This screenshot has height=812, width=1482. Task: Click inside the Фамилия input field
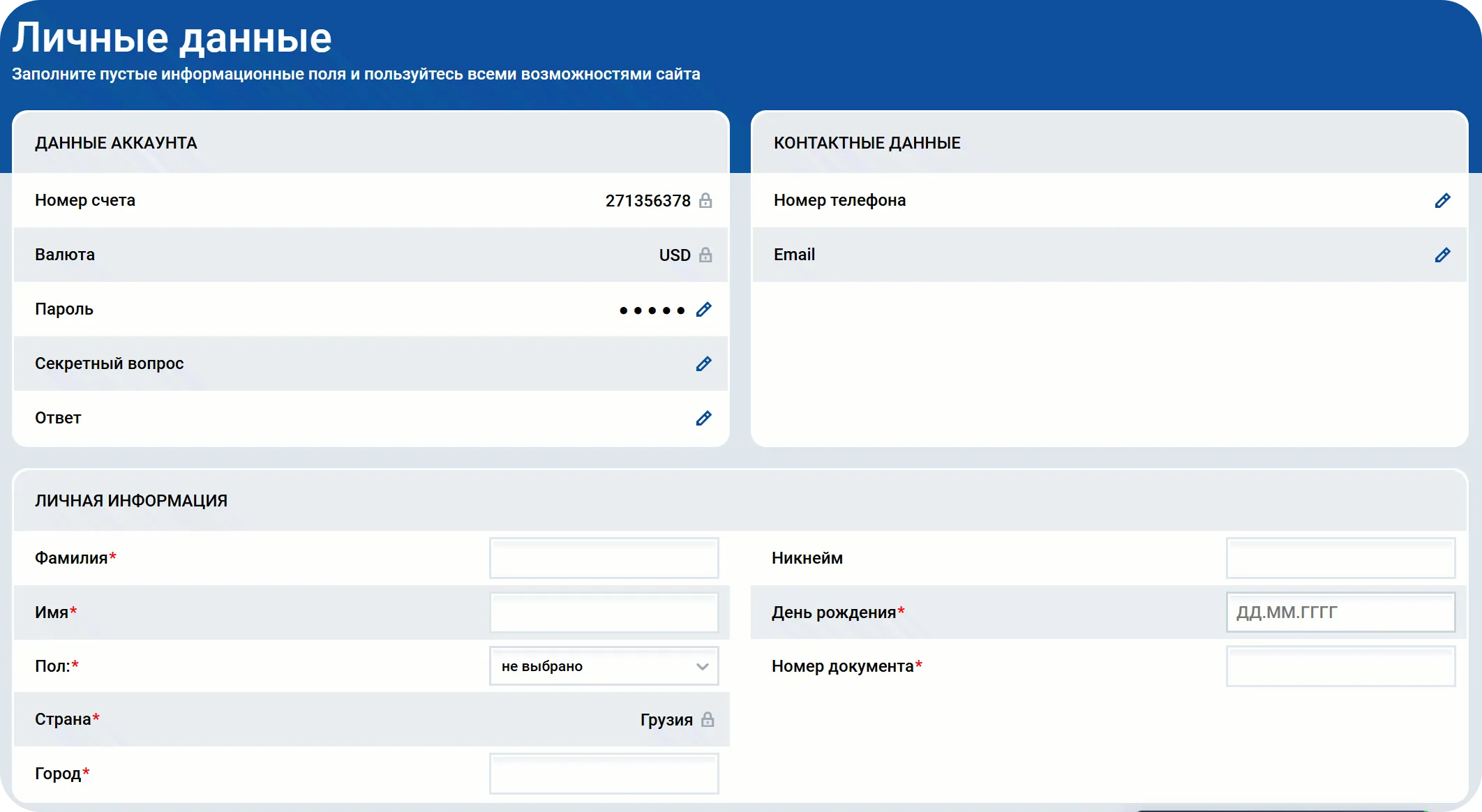click(604, 557)
